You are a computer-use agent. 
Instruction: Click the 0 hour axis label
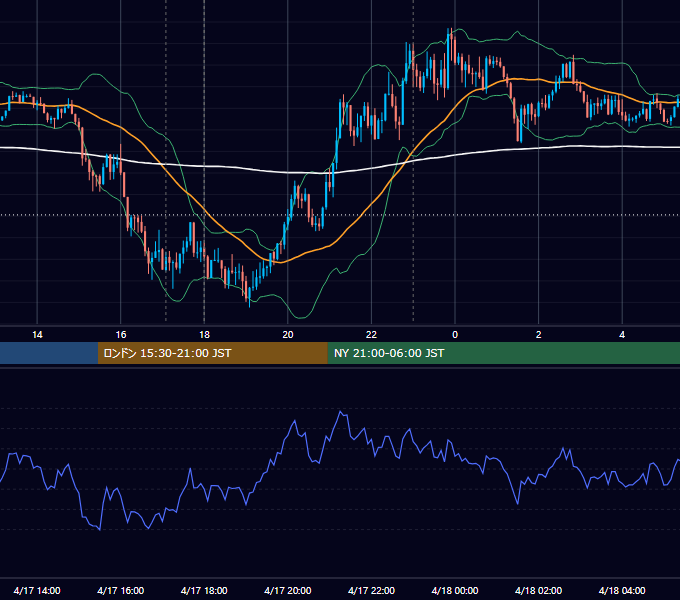455,335
